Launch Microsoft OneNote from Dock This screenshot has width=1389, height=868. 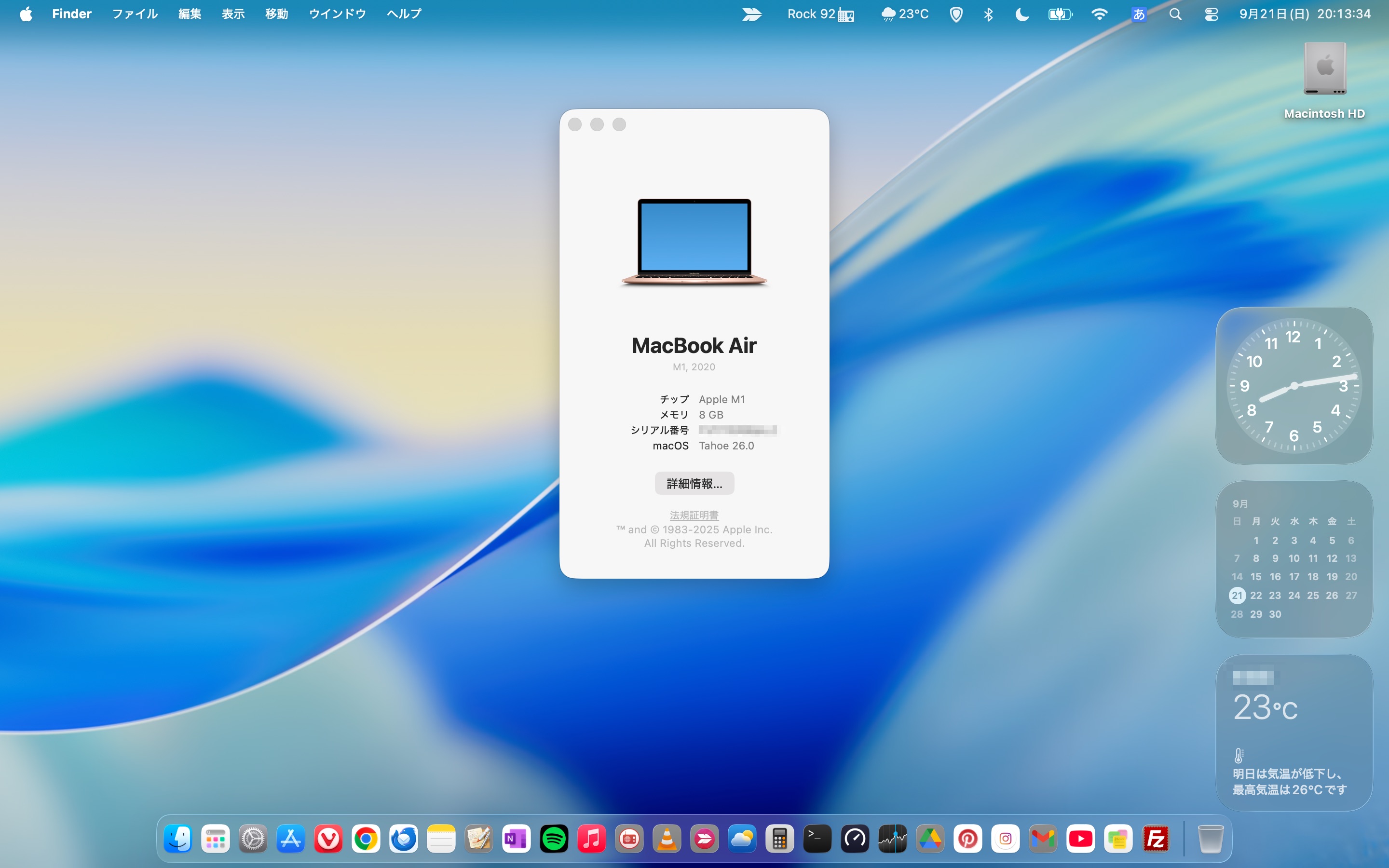click(516, 839)
